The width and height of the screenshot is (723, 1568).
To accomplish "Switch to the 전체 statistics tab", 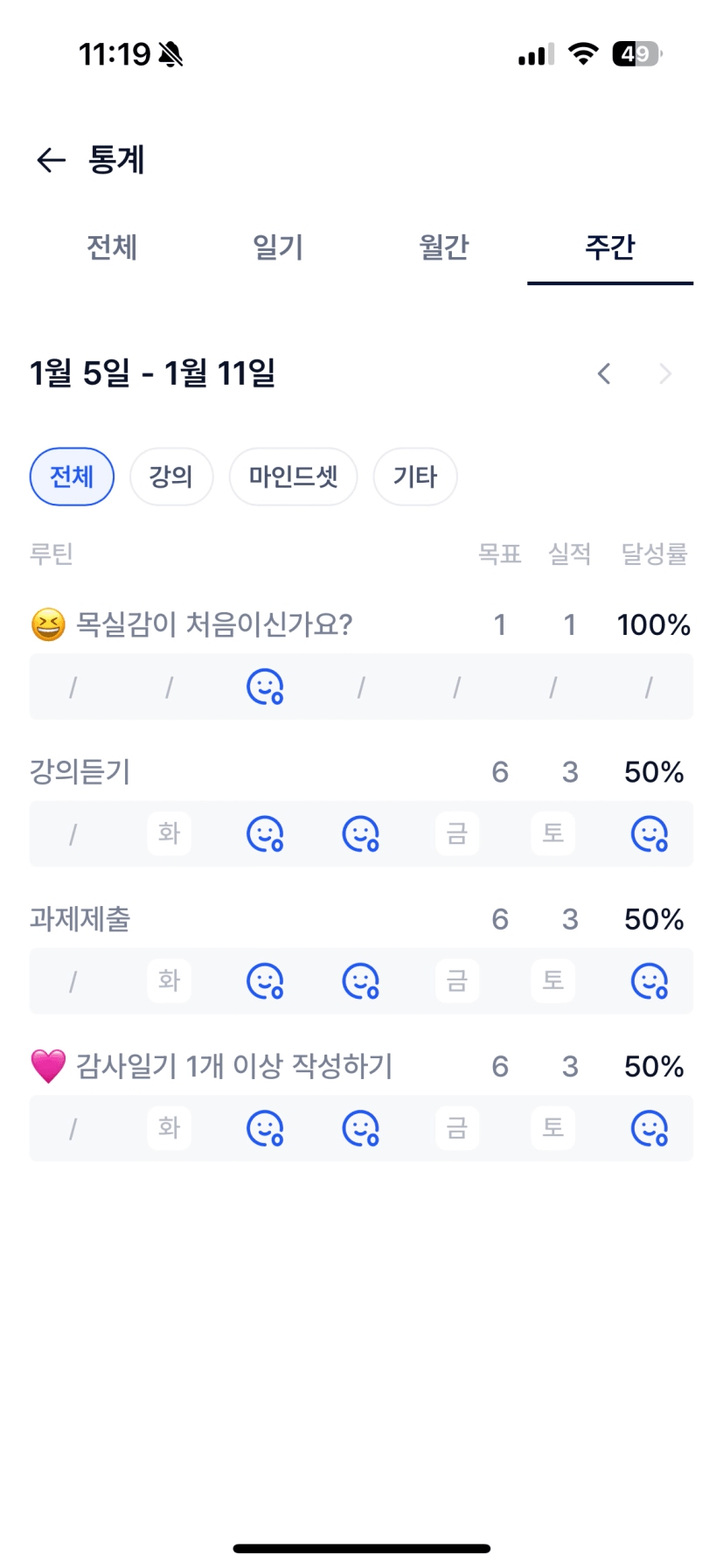I will pos(112,247).
